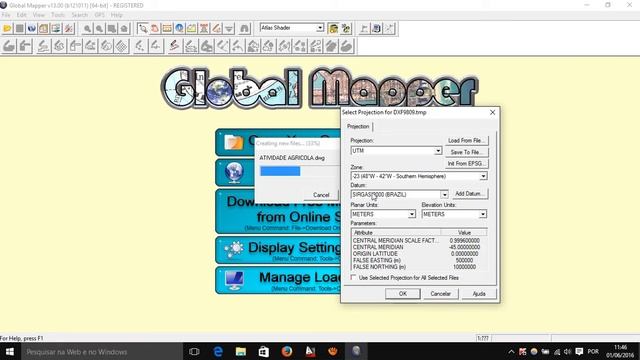Viewport: 640px width, 360px height.
Task: Open Windows Store from taskbar
Action: tap(264, 351)
